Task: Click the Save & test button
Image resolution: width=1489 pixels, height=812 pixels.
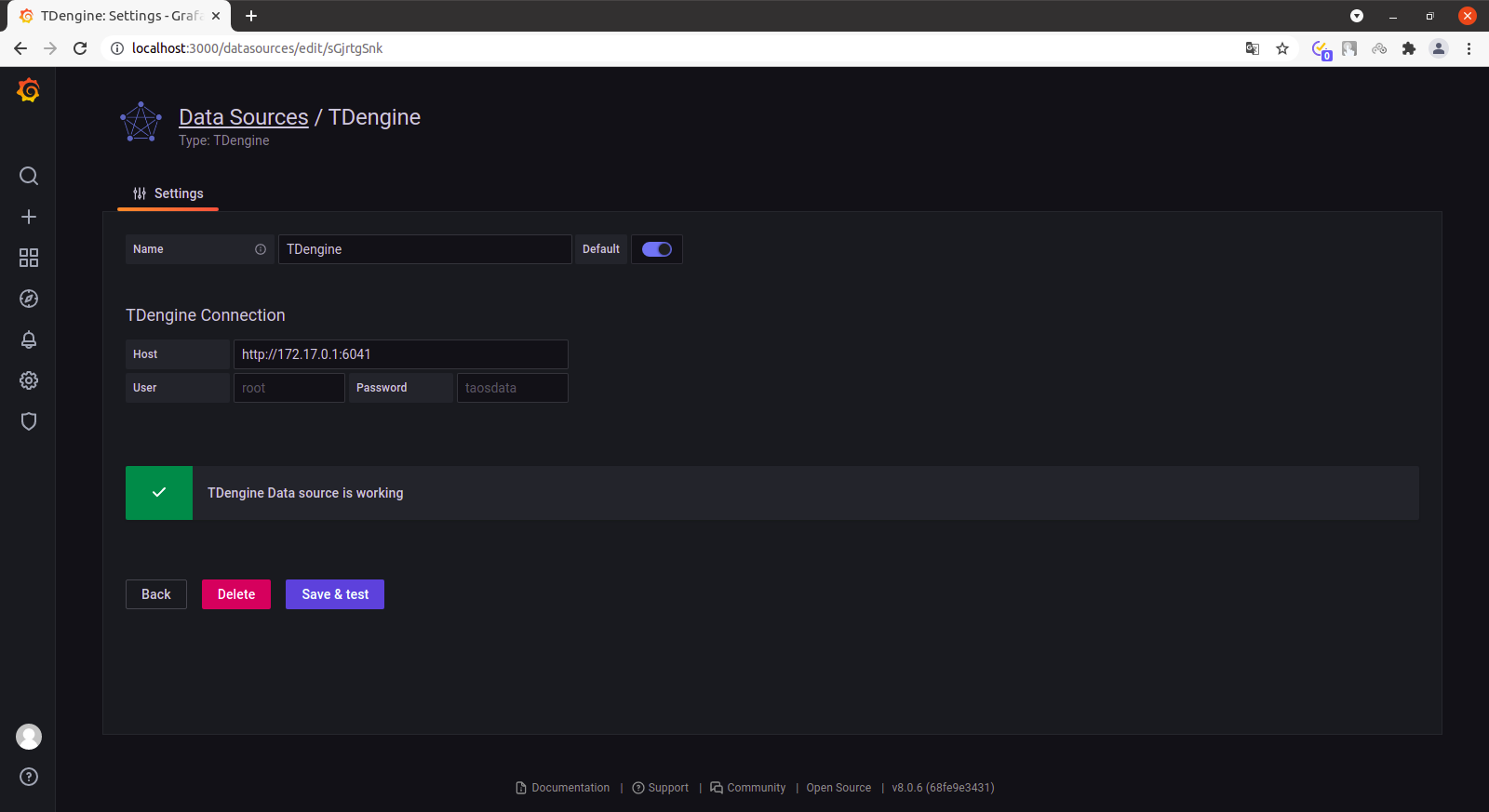Action: 335,594
